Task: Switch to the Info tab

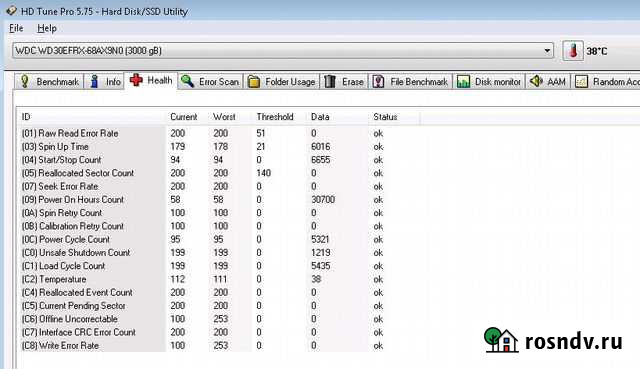Action: click(x=104, y=81)
